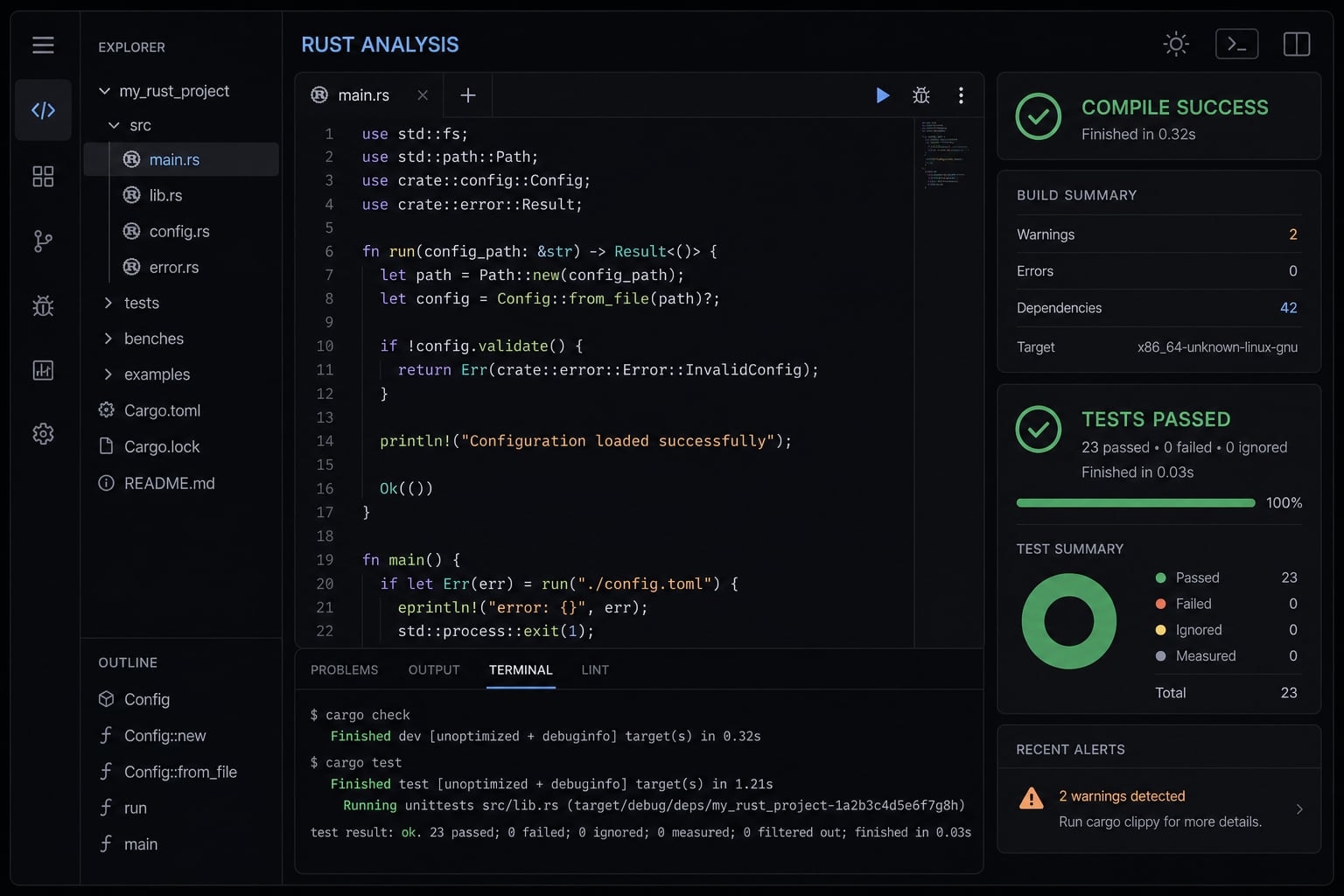The height and width of the screenshot is (896, 1344).
Task: Click the test progress bar at 100%
Action: point(1136,503)
